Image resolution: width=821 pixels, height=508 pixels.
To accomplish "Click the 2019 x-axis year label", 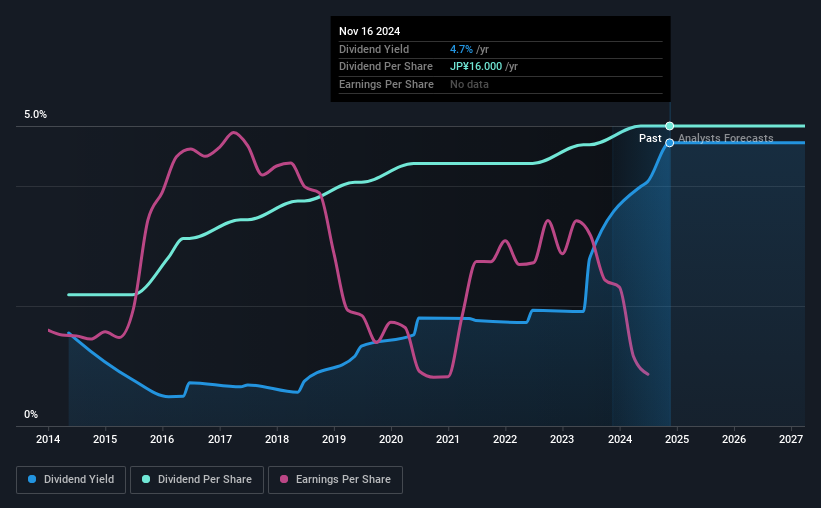I will (334, 440).
